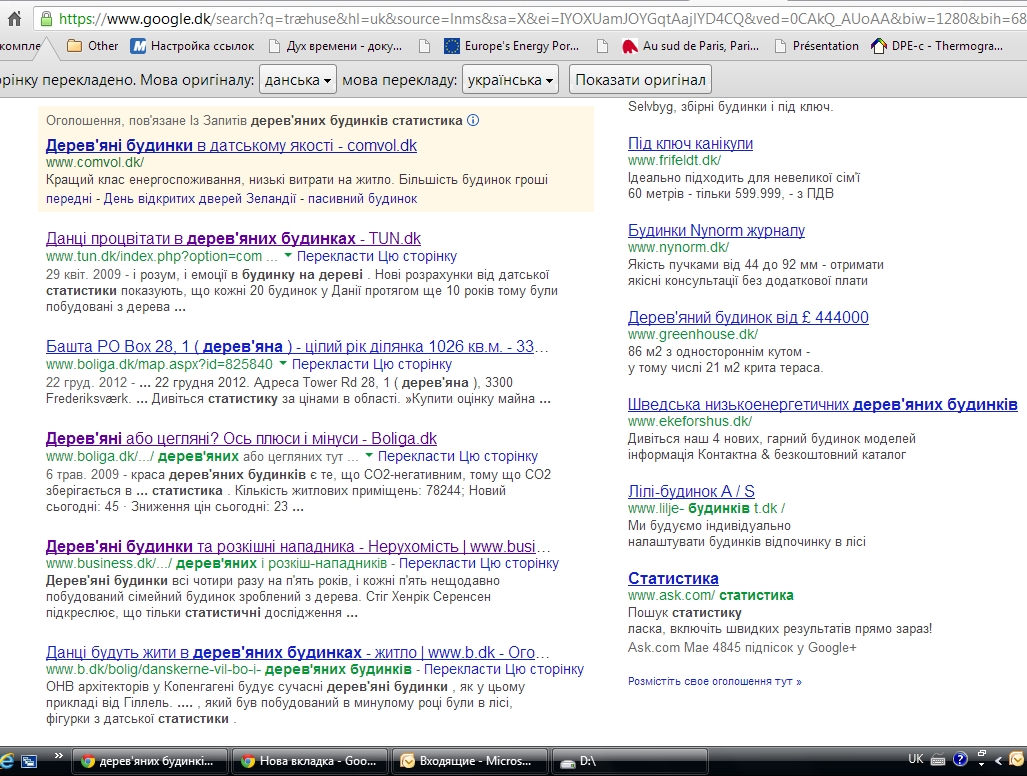Launch Internet Explorer from the taskbar
The height and width of the screenshot is (776, 1027).
pos(7,760)
